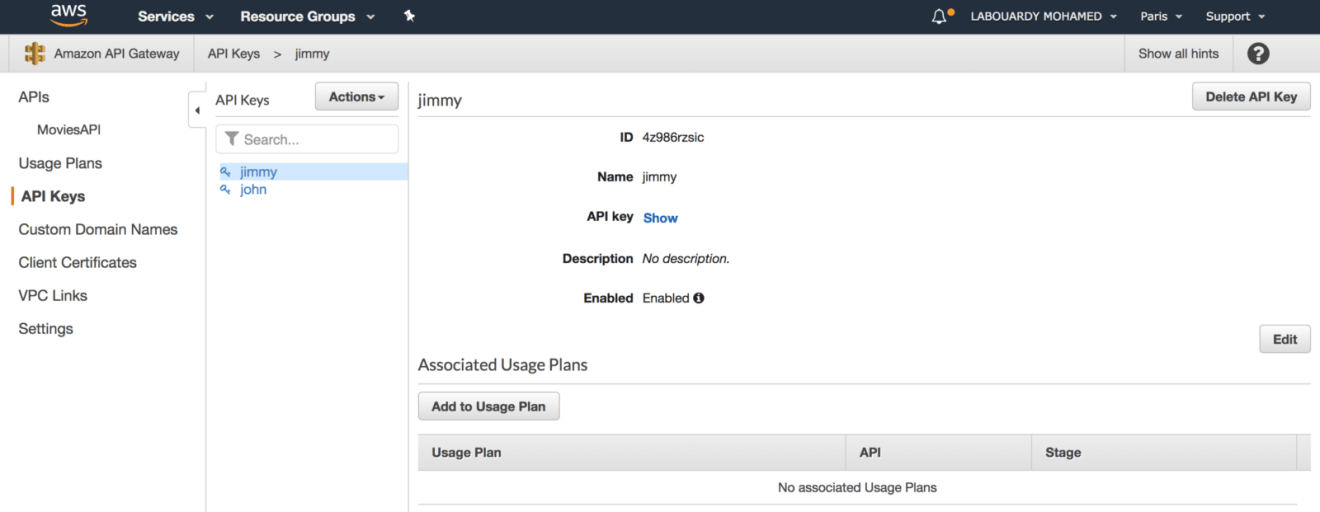Screen dimensions: 1320x512
Task: Click the Delete API Key button
Action: [1251, 97]
